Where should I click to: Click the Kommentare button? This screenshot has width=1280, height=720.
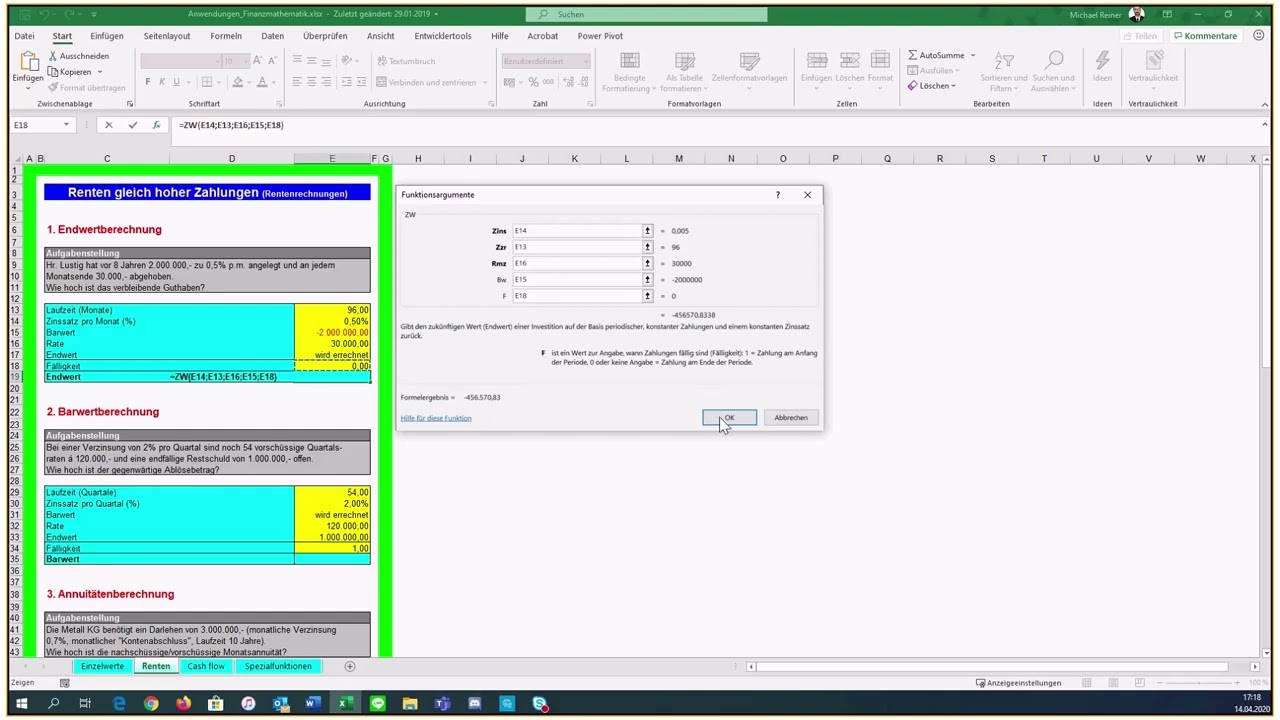[1205, 36]
